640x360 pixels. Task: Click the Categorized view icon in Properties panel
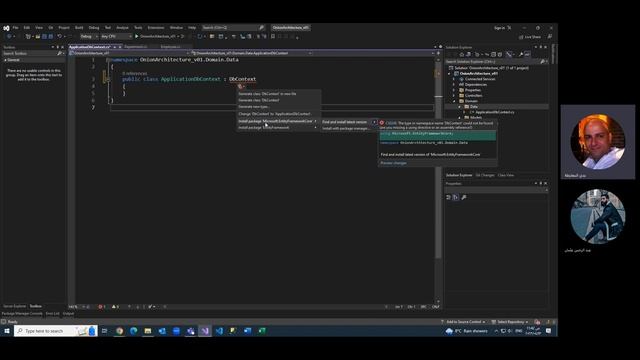click(448, 197)
